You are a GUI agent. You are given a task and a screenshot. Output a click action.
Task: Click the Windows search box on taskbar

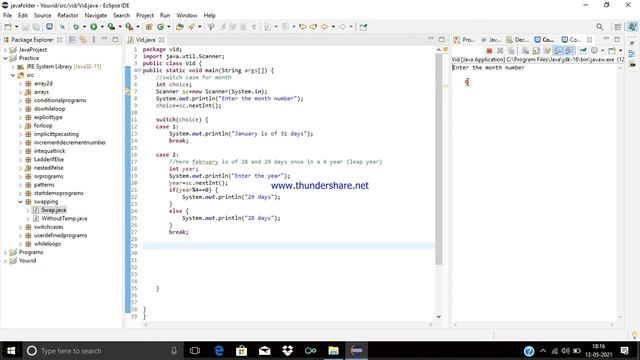[102, 351]
